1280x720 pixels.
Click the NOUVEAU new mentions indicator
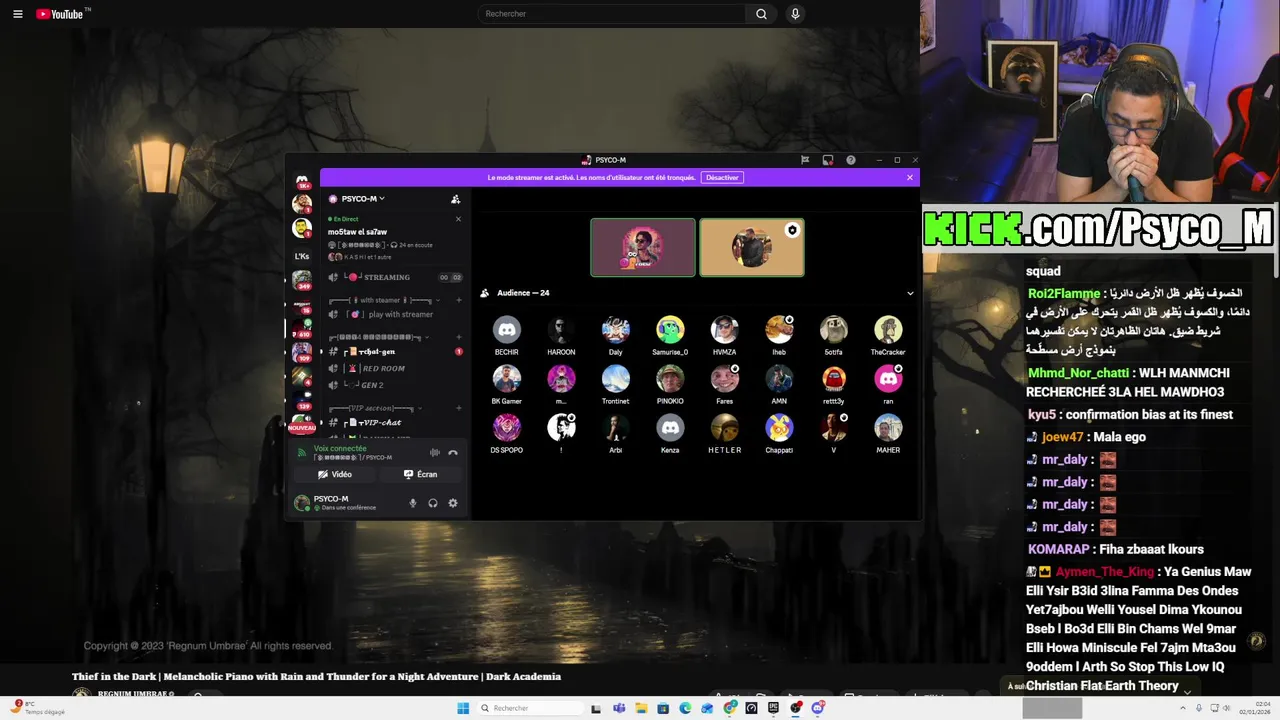click(302, 427)
